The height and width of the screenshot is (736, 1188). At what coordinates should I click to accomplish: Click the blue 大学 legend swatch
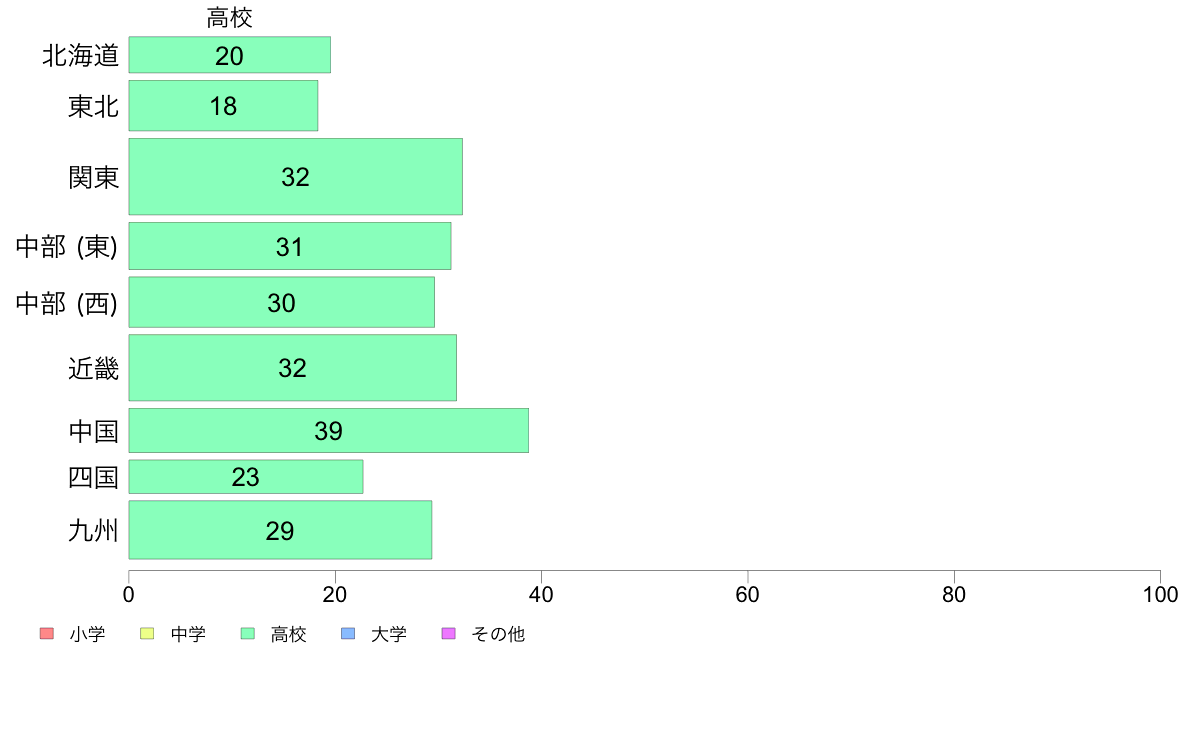pos(348,634)
